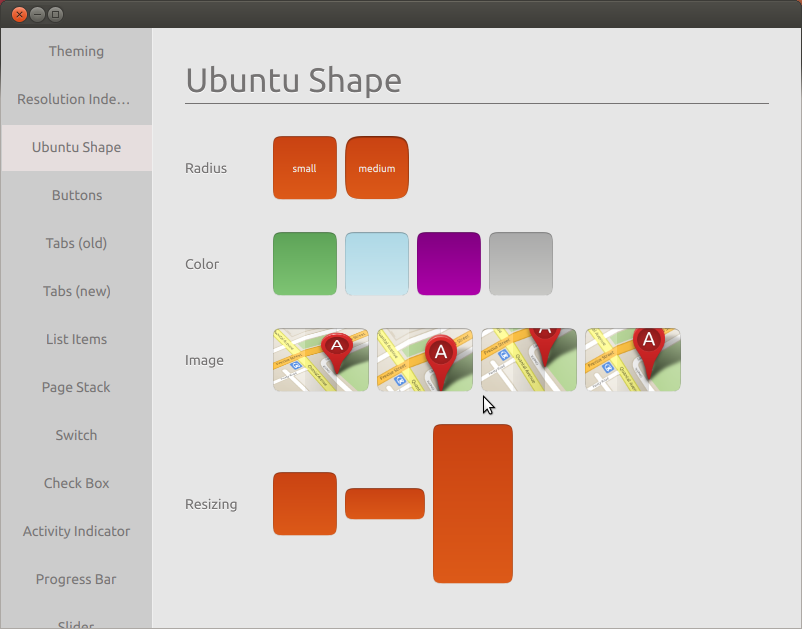This screenshot has height=629, width=802.
Task: Open the Tabs (new) section
Action: click(76, 291)
